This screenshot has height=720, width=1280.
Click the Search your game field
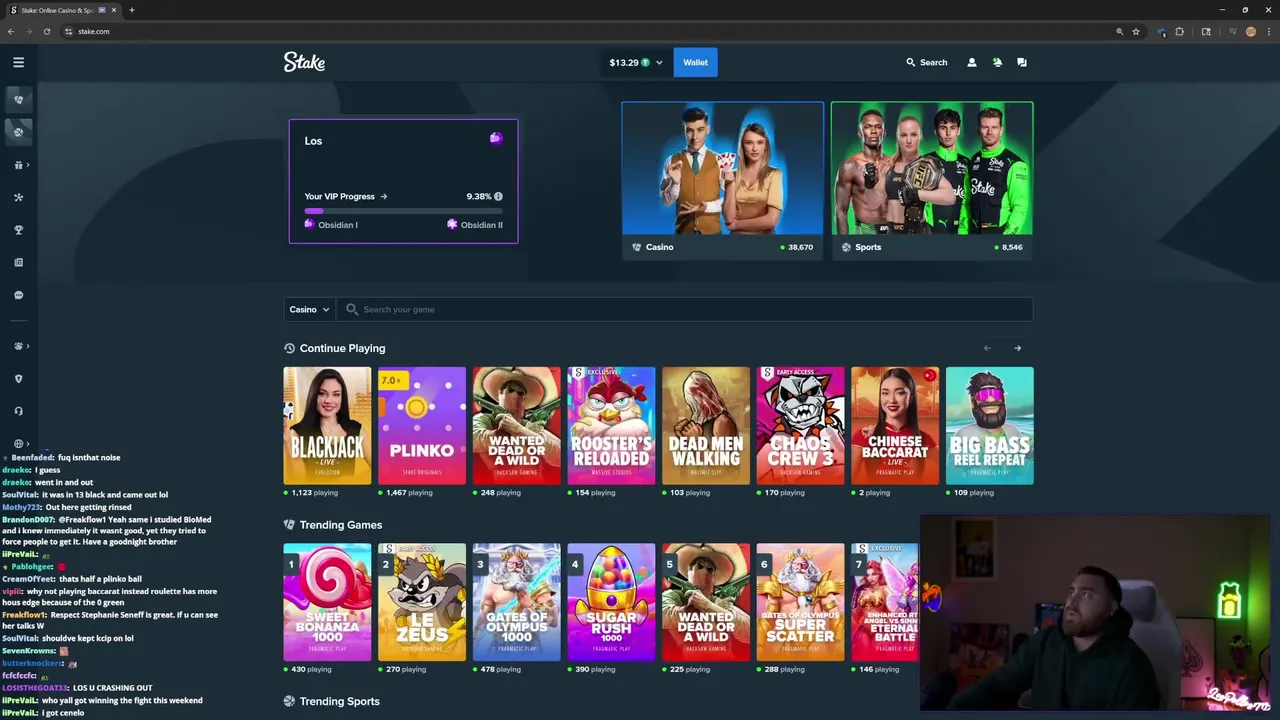coord(685,309)
